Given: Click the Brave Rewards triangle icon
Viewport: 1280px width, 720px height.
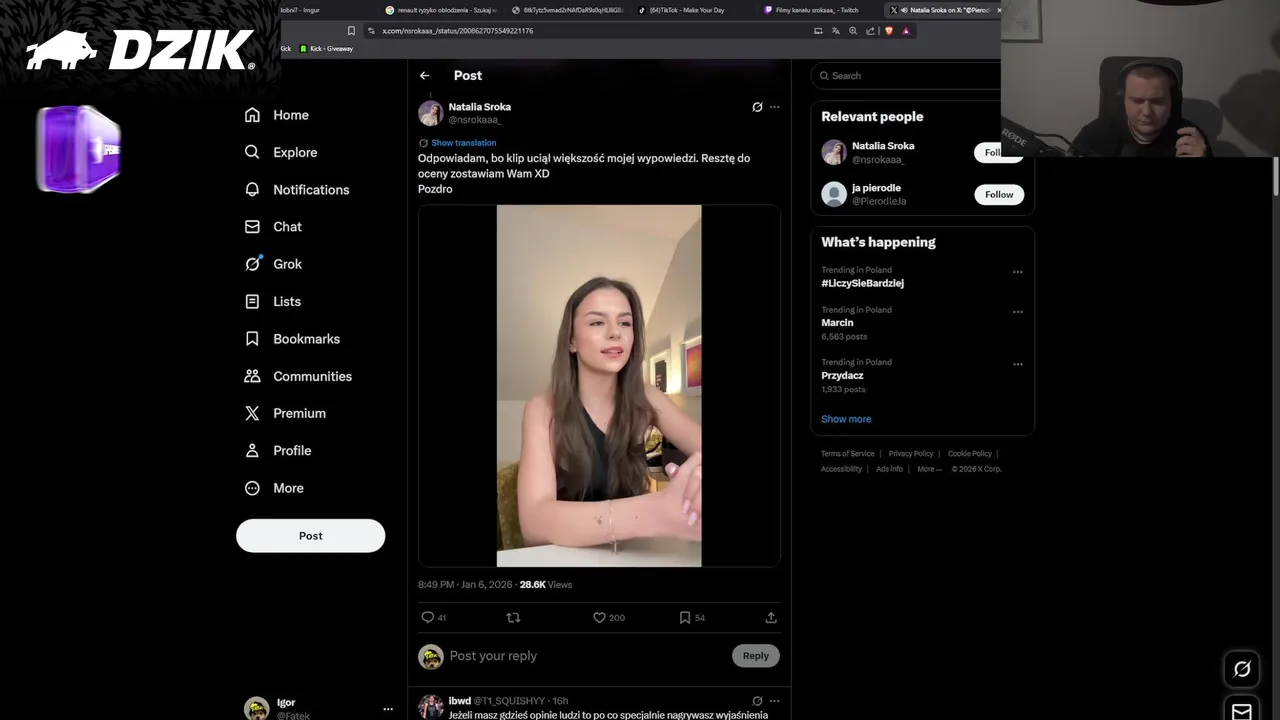Looking at the screenshot, I should pos(906,31).
